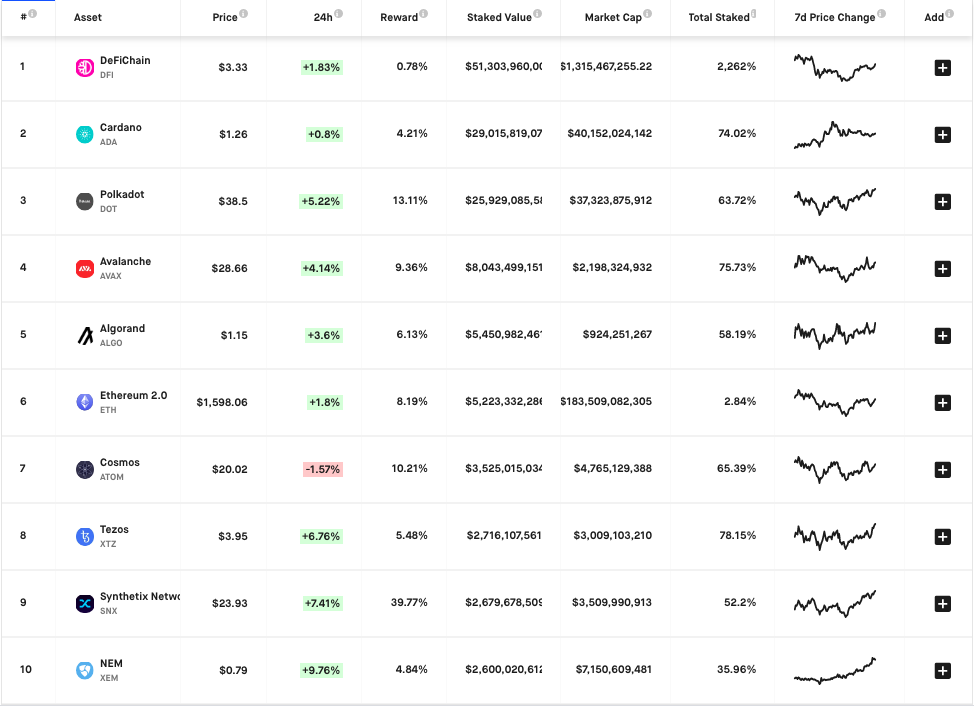The width and height of the screenshot is (974, 706).
Task: Open the Cardano asset name link
Action: click(121, 128)
